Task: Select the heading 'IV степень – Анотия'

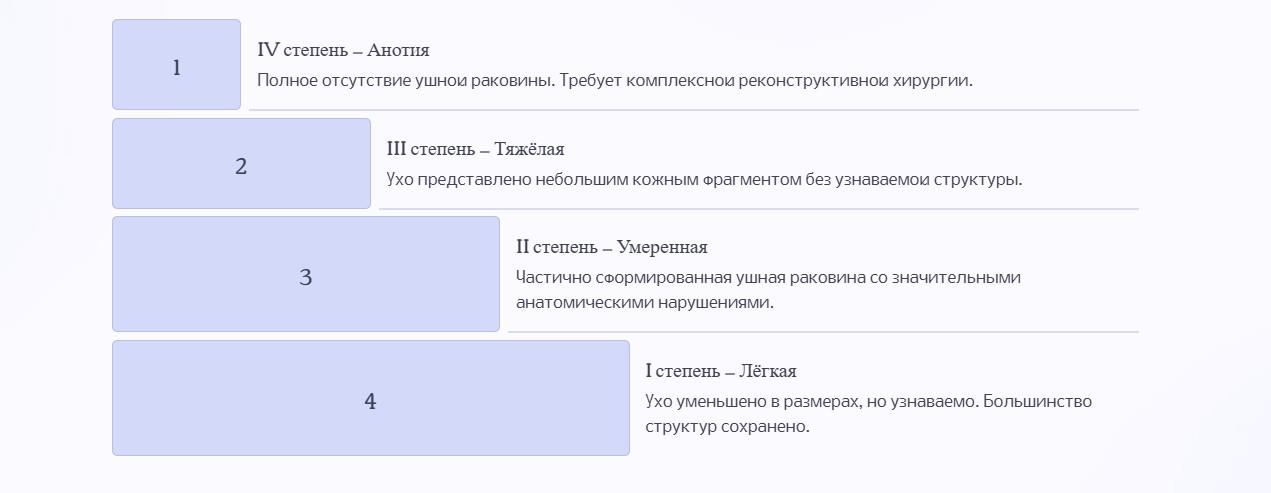Action: pos(343,50)
